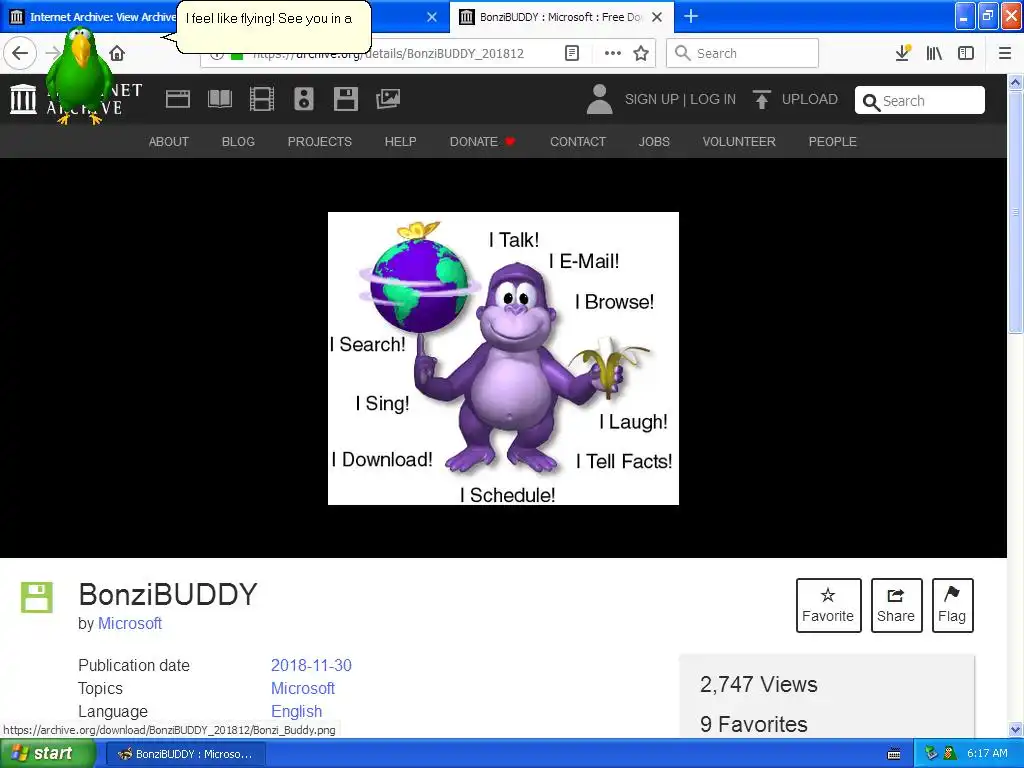Open the Firefox home page icon
This screenshot has height=768, width=1024.
click(117, 53)
